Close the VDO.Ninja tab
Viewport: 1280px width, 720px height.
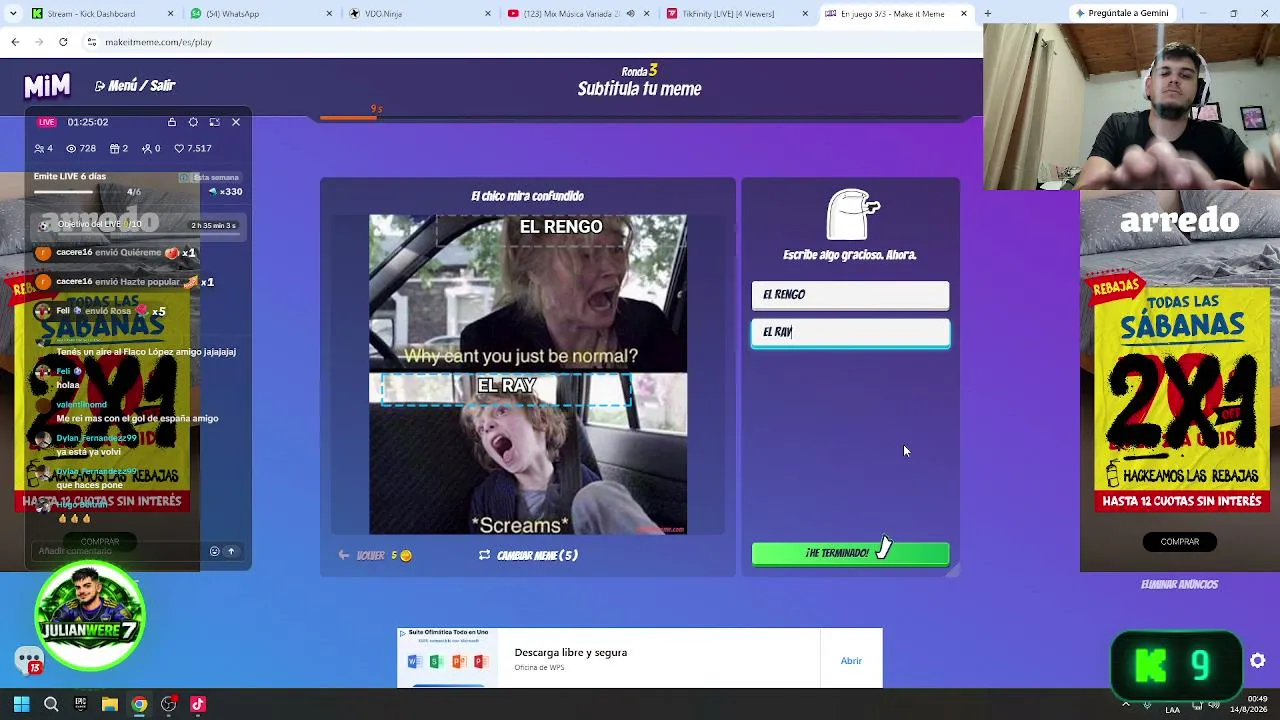click(488, 14)
